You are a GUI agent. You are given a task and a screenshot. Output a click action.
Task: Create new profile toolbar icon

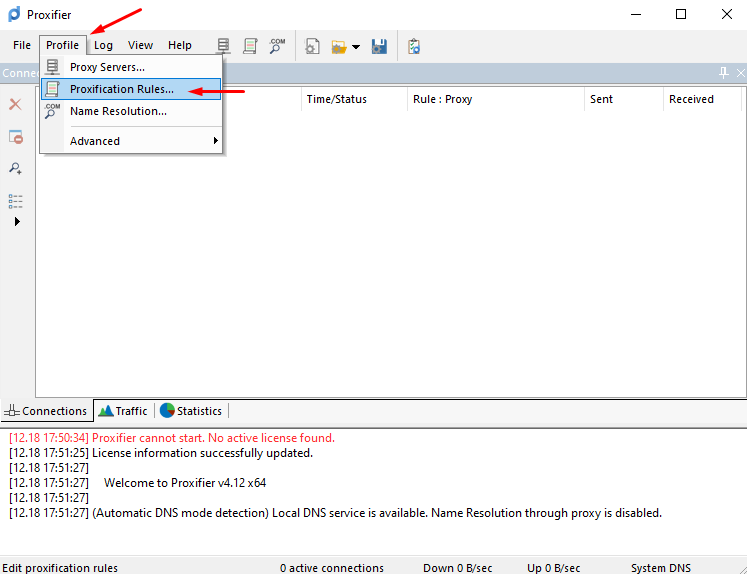point(313,46)
